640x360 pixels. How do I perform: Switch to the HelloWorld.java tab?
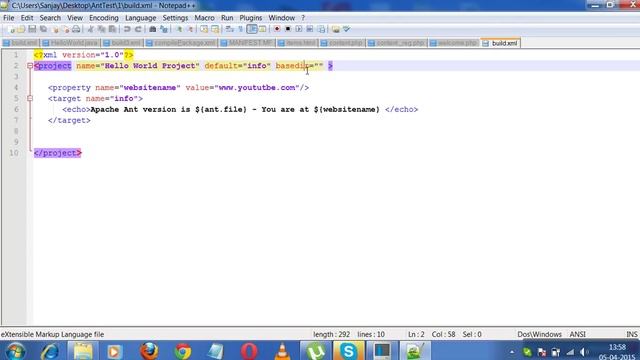click(x=71, y=43)
